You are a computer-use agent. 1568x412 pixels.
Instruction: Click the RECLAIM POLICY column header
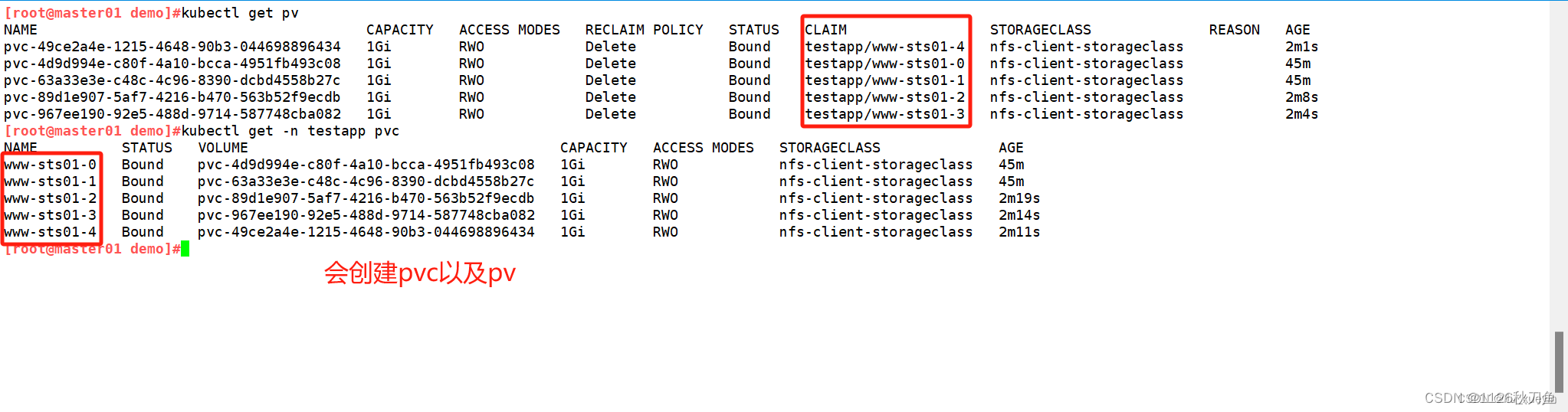pyautogui.click(x=644, y=30)
